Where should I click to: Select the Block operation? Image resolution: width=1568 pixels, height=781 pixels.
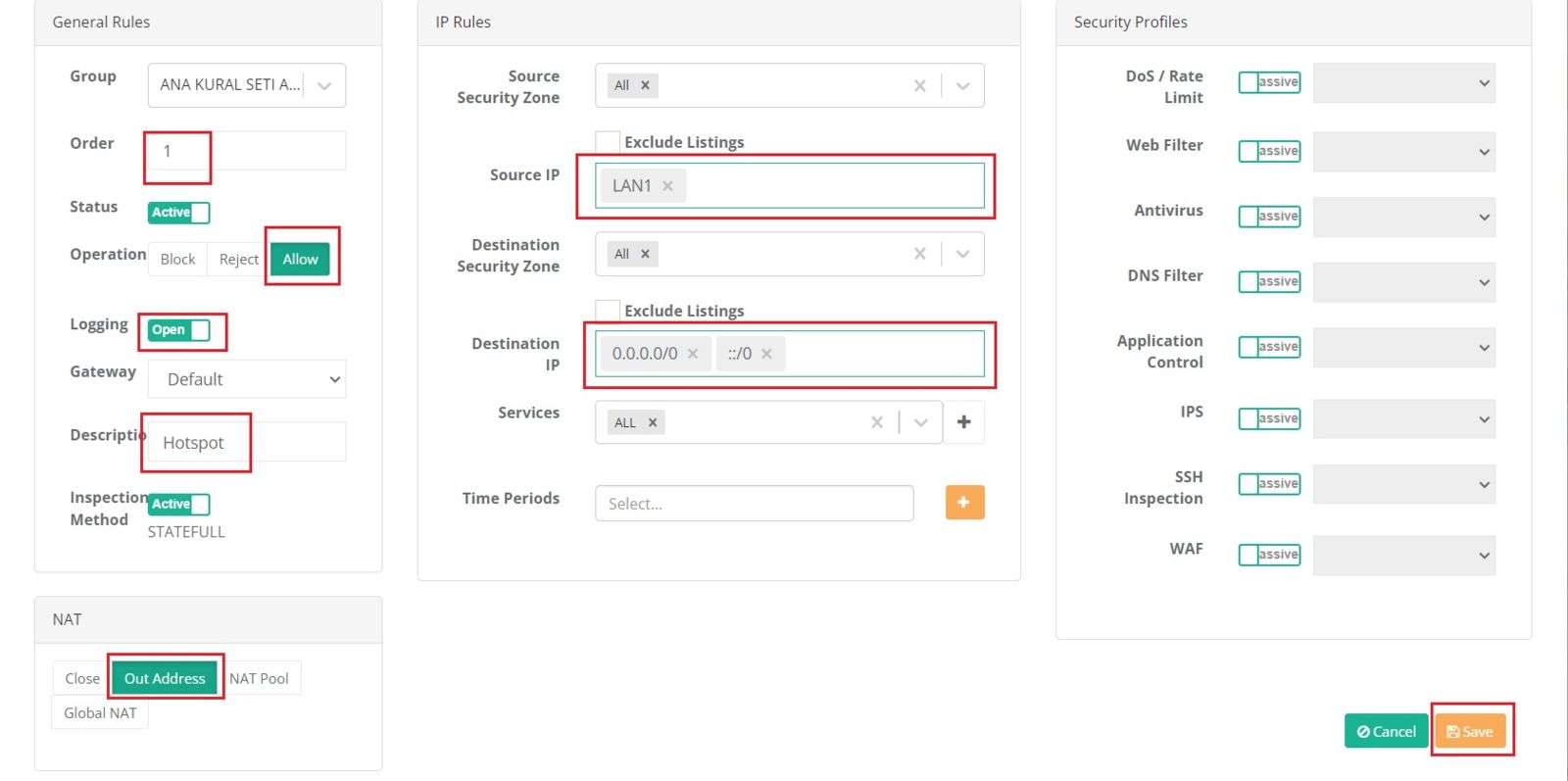coord(177,260)
